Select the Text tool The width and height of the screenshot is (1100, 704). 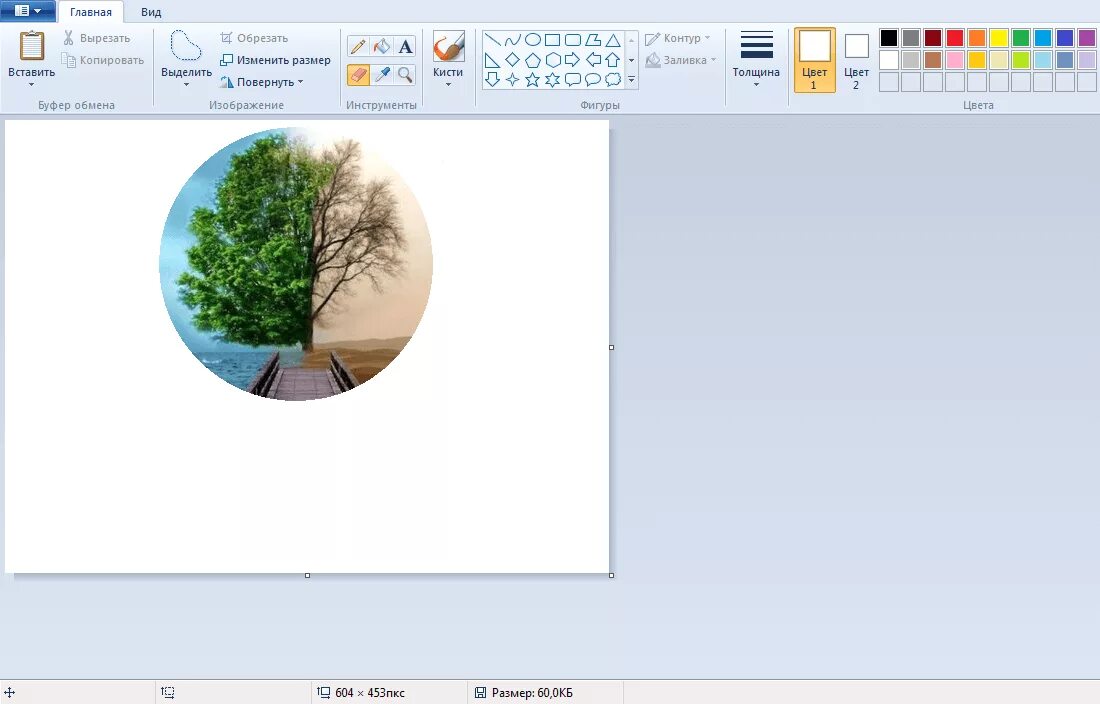click(x=405, y=47)
